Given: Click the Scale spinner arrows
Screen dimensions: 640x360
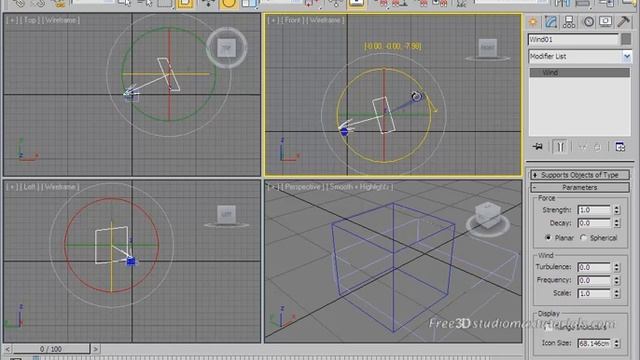Looking at the screenshot, I should 617,293.
